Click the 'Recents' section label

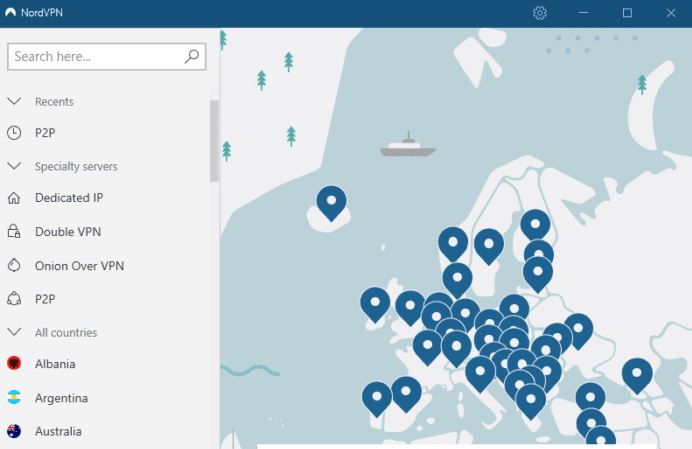[x=54, y=102]
